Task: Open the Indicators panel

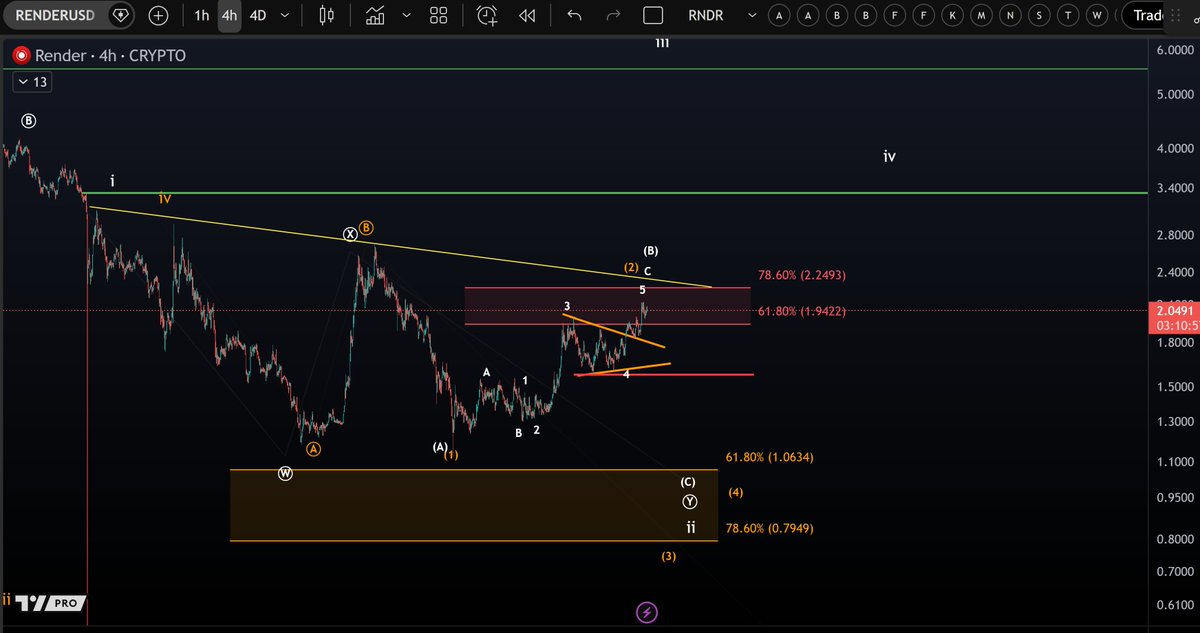Action: click(x=376, y=16)
